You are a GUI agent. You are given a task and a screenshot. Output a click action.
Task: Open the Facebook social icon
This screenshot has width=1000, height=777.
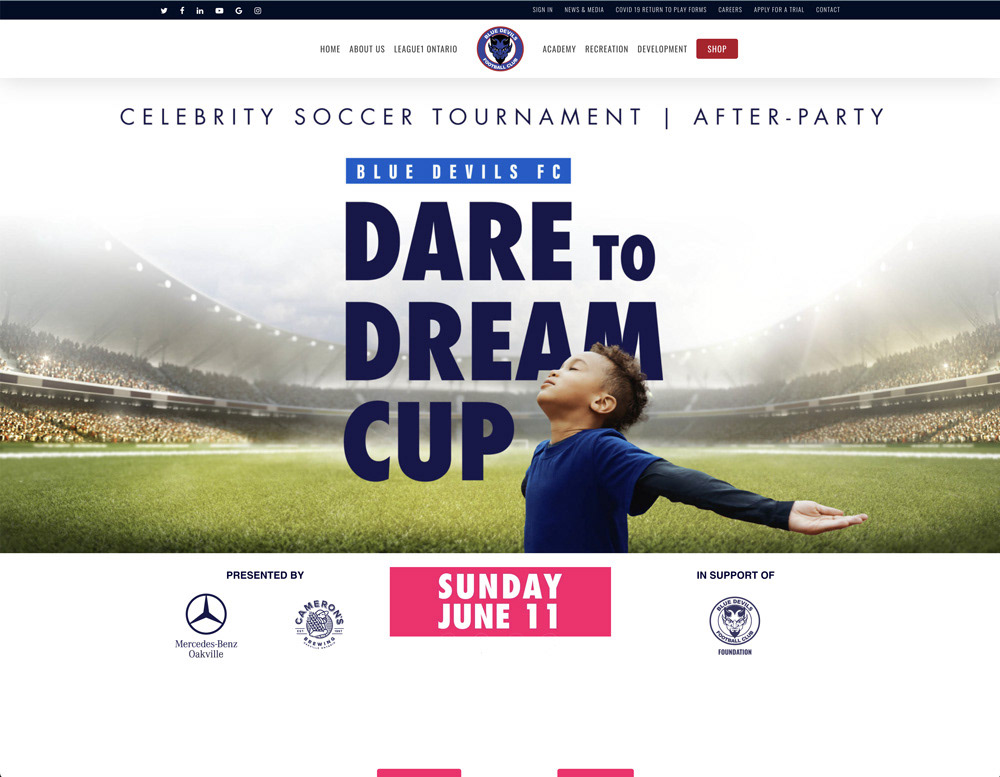click(182, 10)
